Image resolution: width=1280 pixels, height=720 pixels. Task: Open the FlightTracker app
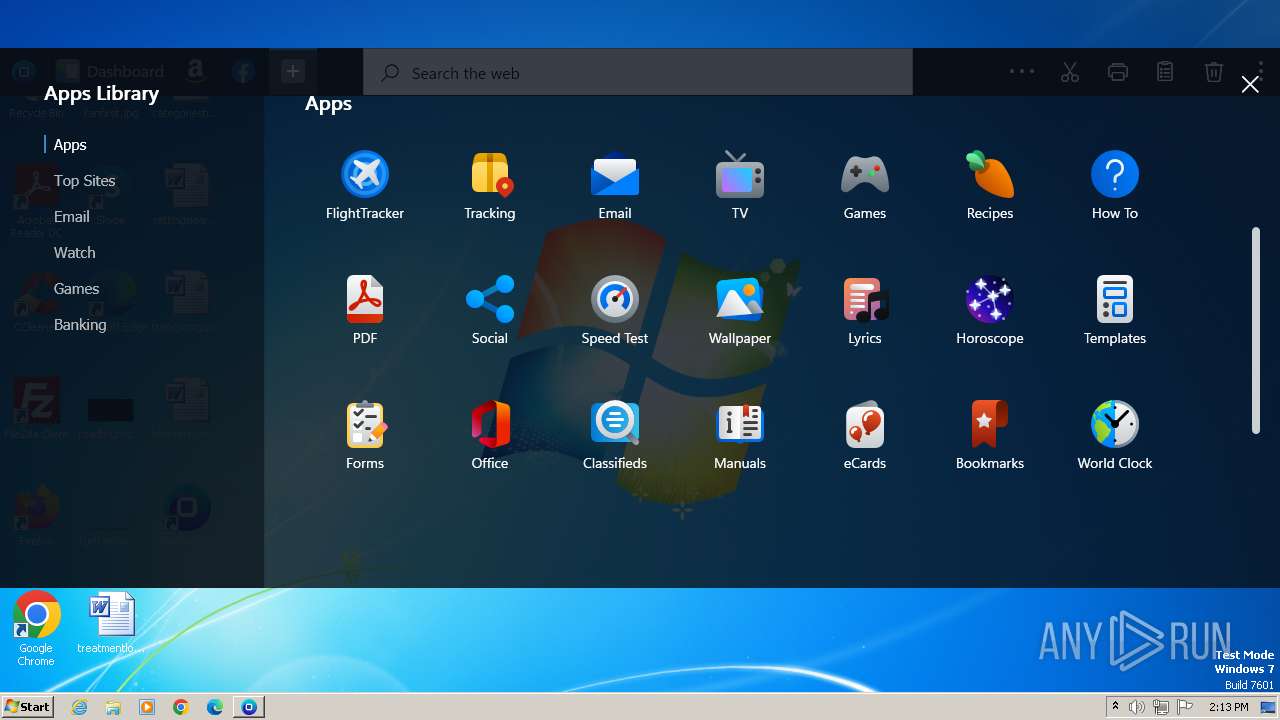pyautogui.click(x=365, y=186)
